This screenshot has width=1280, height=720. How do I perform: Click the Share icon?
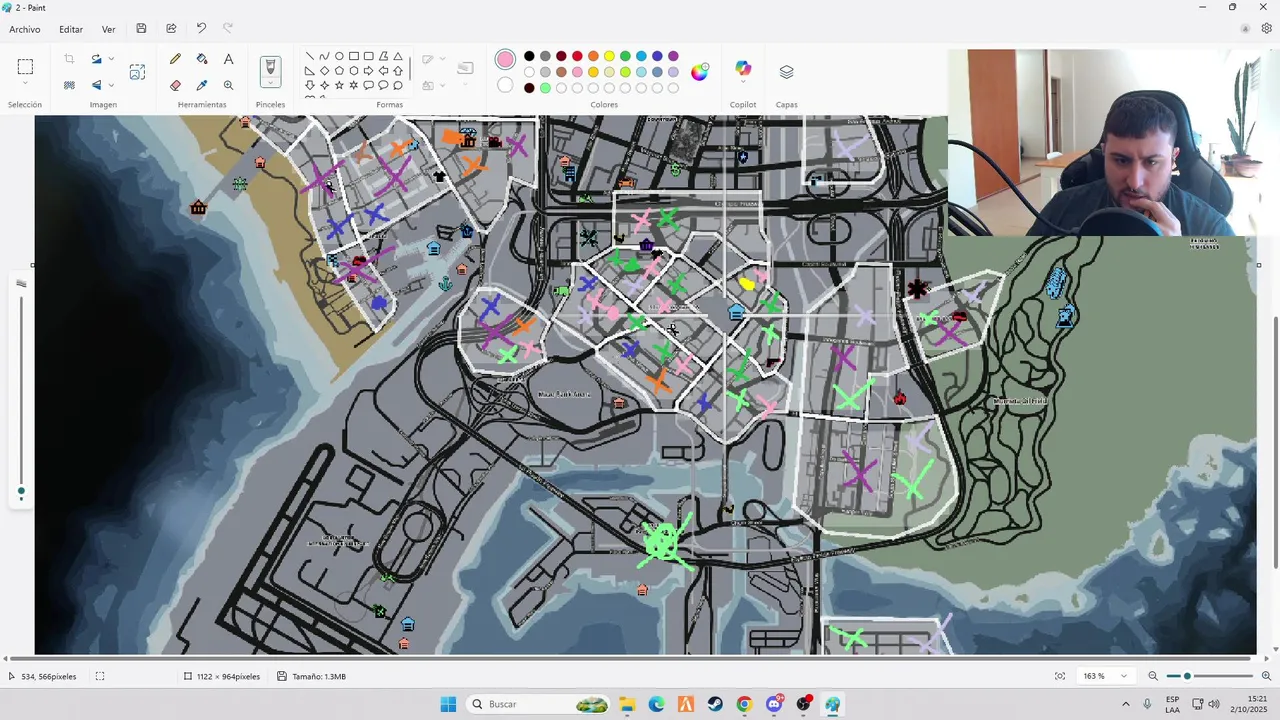tap(171, 29)
